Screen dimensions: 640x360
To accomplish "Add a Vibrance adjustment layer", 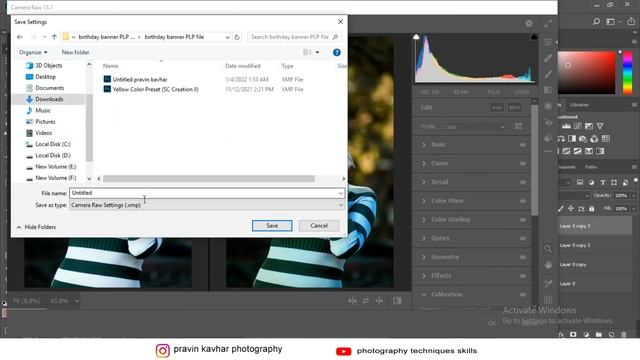I will click(600, 126).
